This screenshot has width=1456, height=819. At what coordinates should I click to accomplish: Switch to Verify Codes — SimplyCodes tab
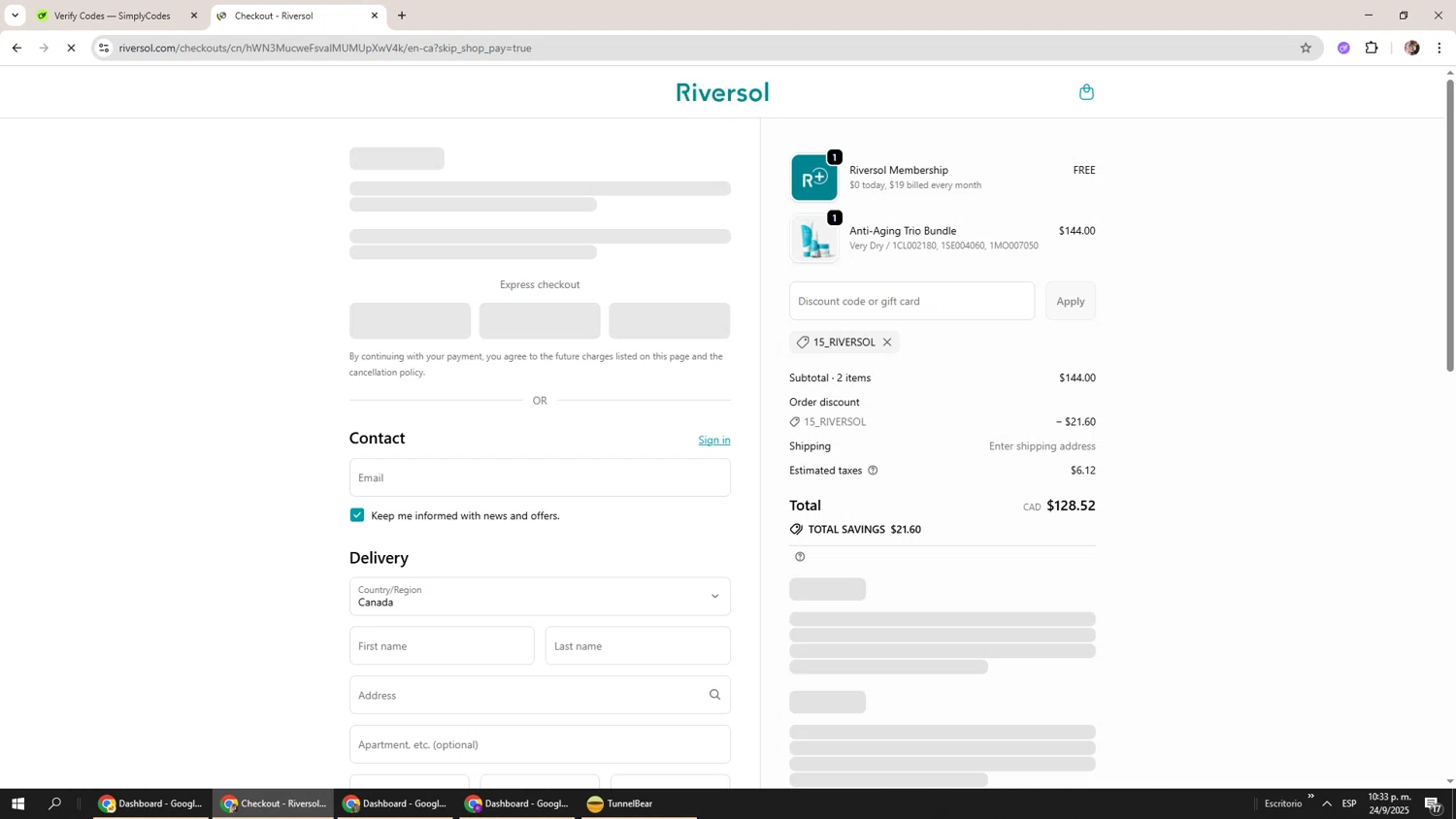(112, 16)
